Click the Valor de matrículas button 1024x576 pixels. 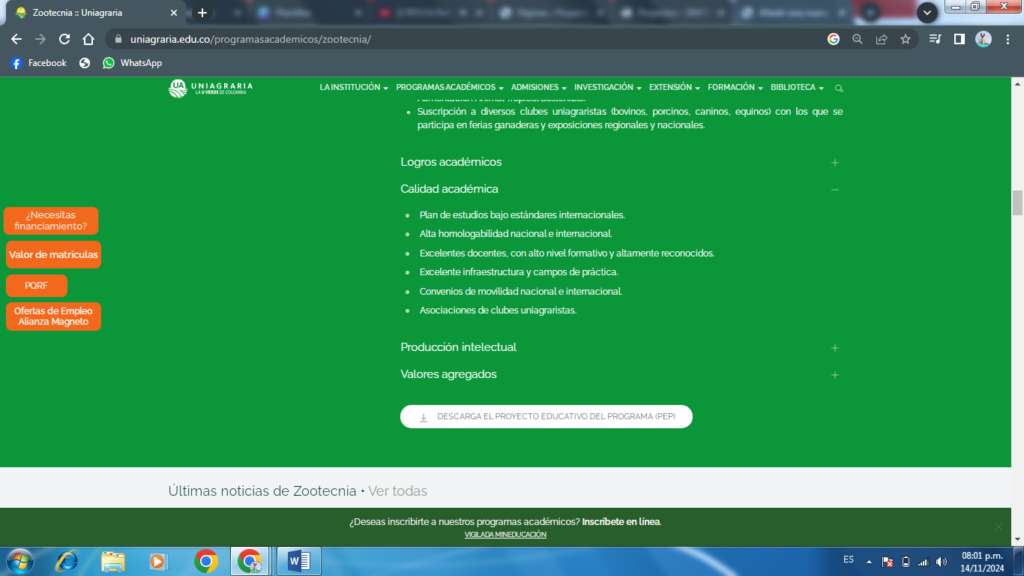(x=53, y=255)
